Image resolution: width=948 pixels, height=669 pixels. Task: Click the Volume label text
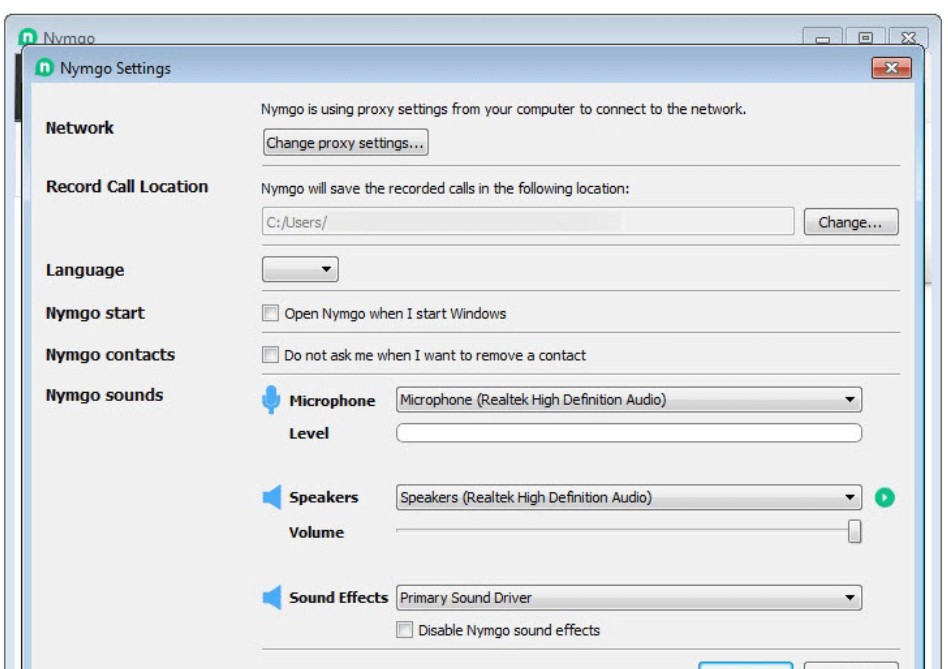(316, 532)
